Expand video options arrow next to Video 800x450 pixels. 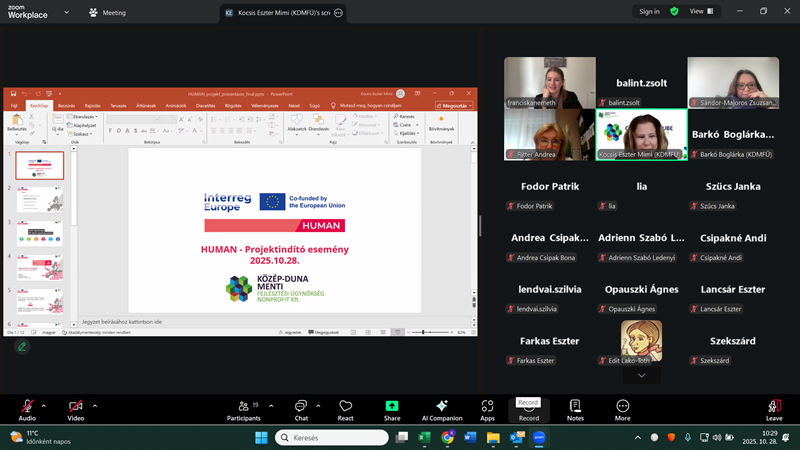tap(96, 406)
